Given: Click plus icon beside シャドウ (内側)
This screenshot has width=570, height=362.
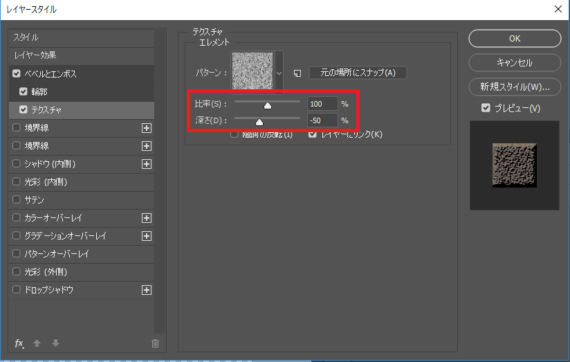Looking at the screenshot, I should coord(146,164).
